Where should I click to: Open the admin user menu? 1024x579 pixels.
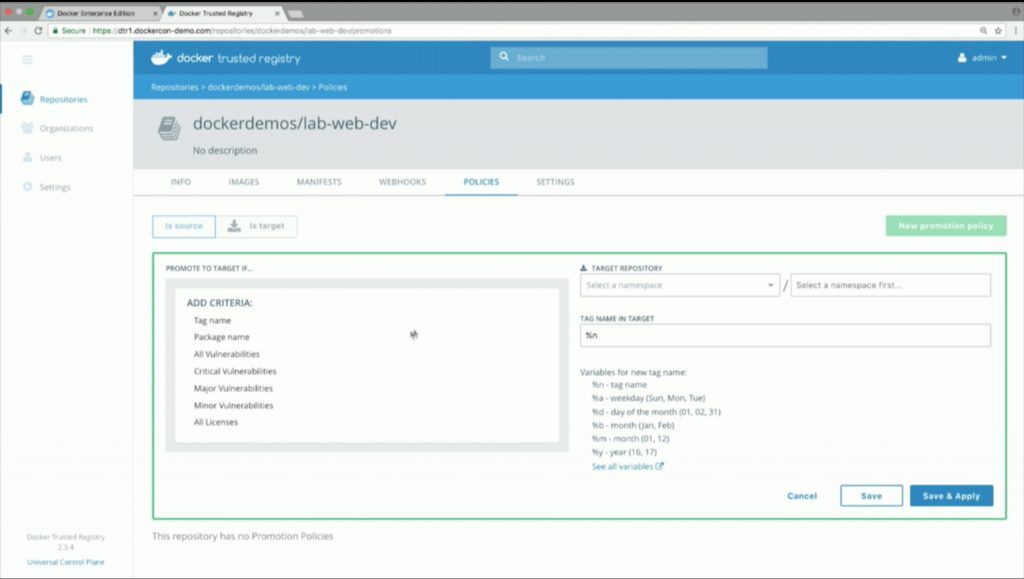[x=982, y=57]
